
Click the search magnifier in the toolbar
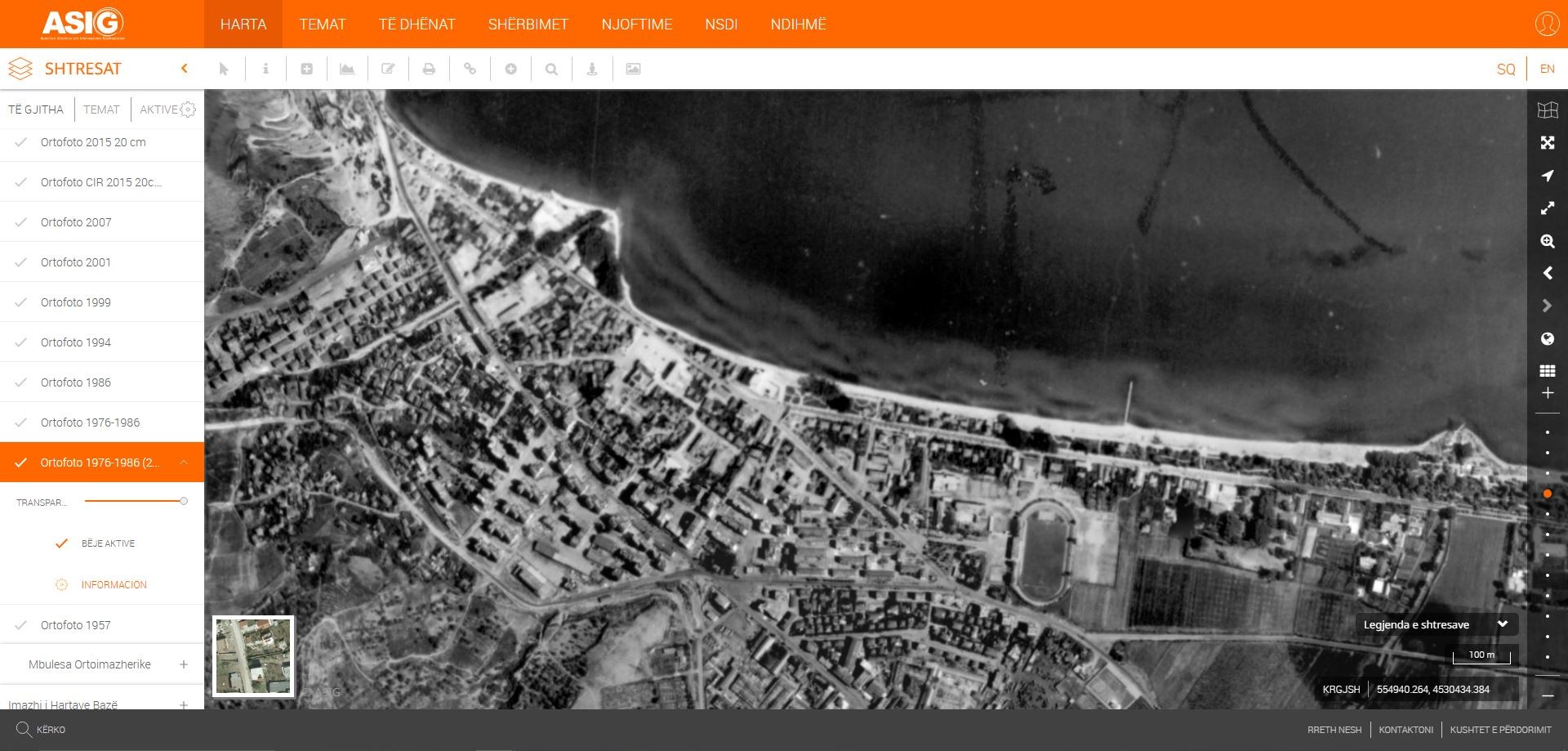(x=551, y=69)
